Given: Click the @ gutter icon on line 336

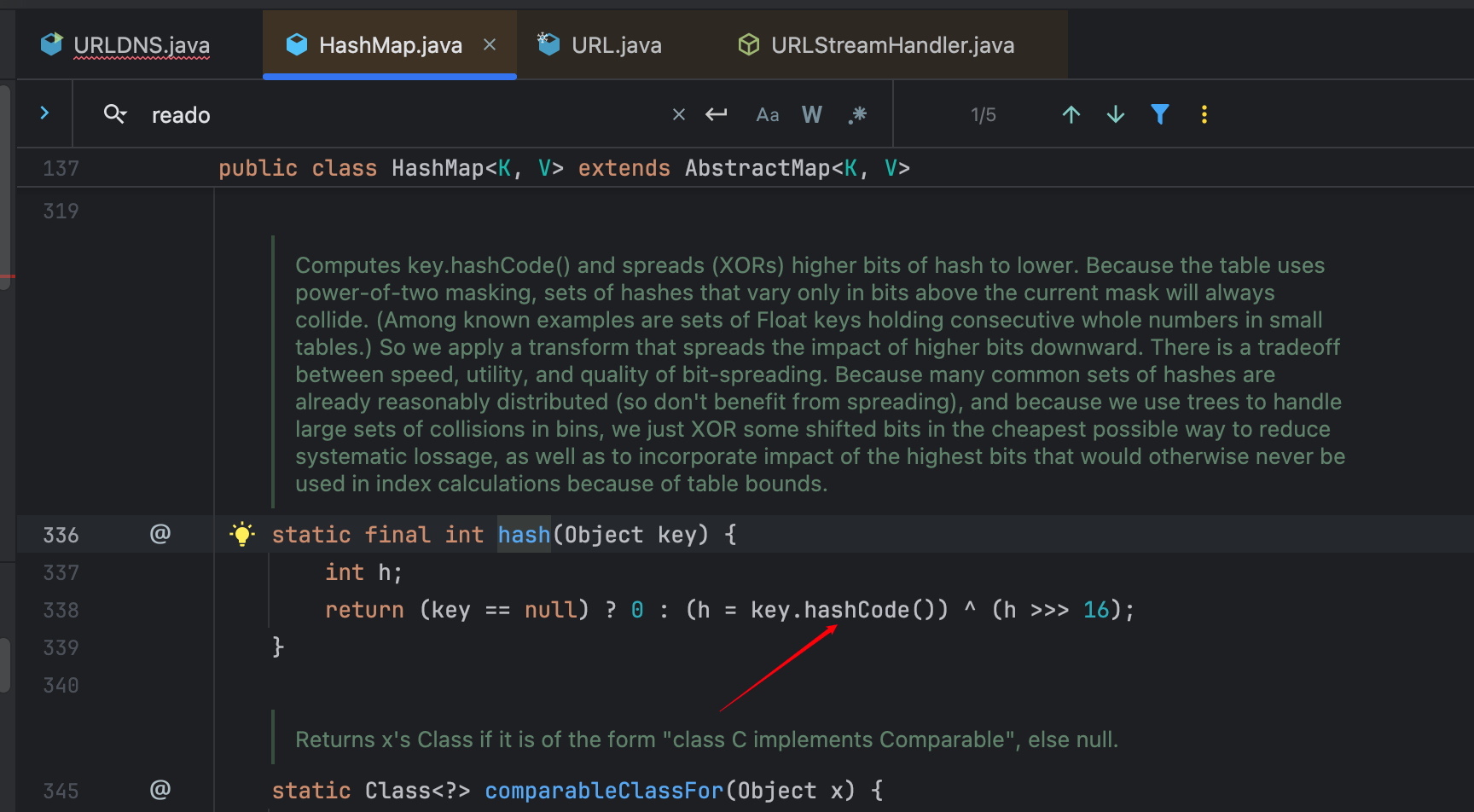Looking at the screenshot, I should pyautogui.click(x=160, y=534).
